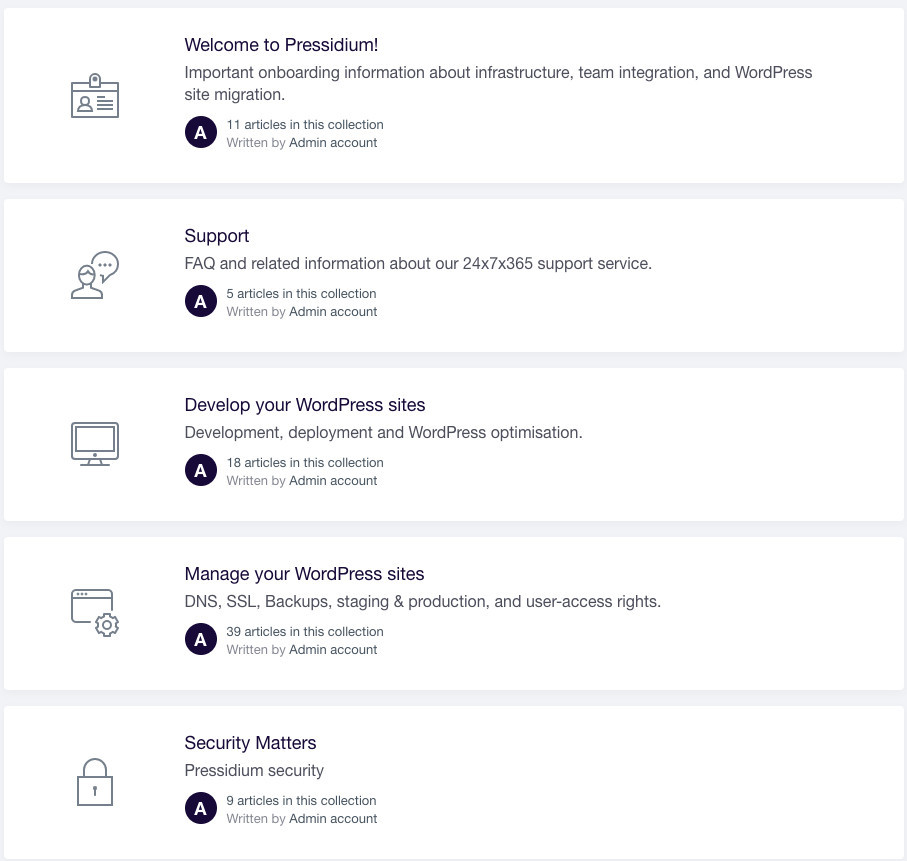
Task: Click the desktop monitor icon for Develop collection
Action: coord(95,444)
